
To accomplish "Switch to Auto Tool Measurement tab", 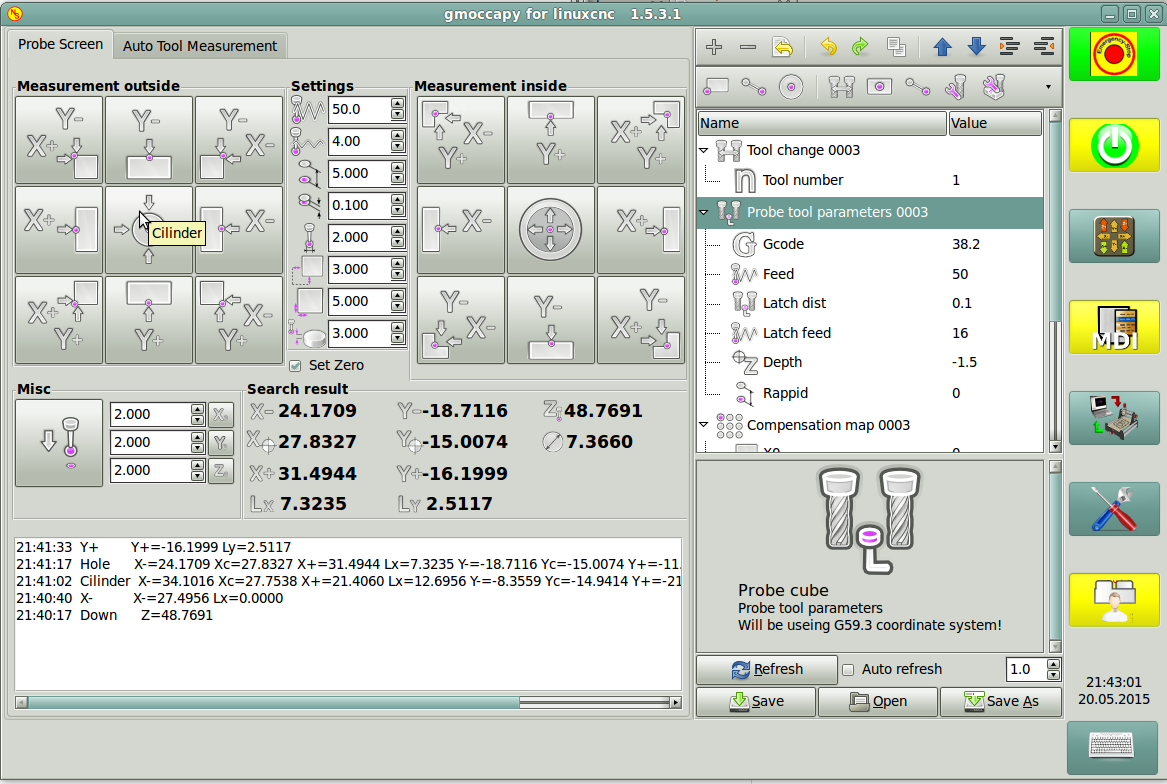I will (200, 46).
